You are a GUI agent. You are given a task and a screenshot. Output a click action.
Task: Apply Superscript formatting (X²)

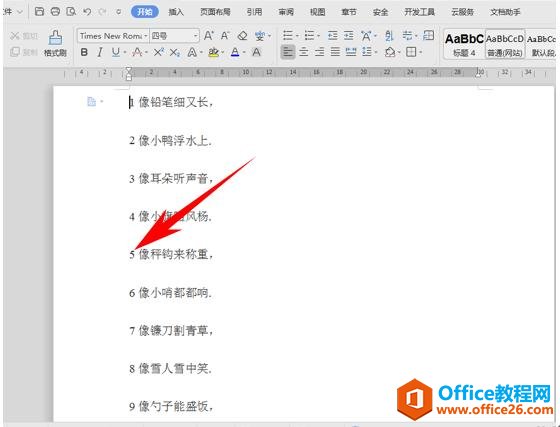tap(159, 52)
